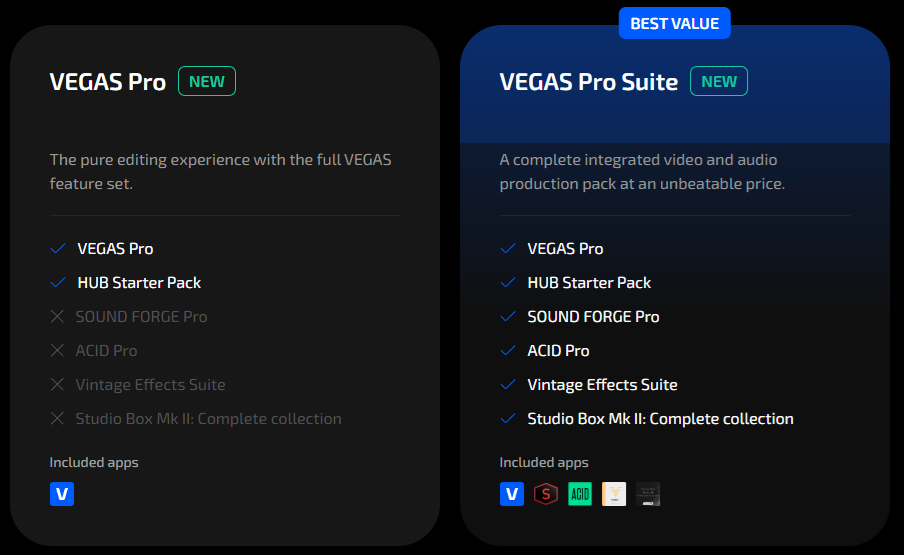Screen dimensions: 904x555
Task: Click Studio Box Mk II feature in Suite list
Action: coord(660,419)
